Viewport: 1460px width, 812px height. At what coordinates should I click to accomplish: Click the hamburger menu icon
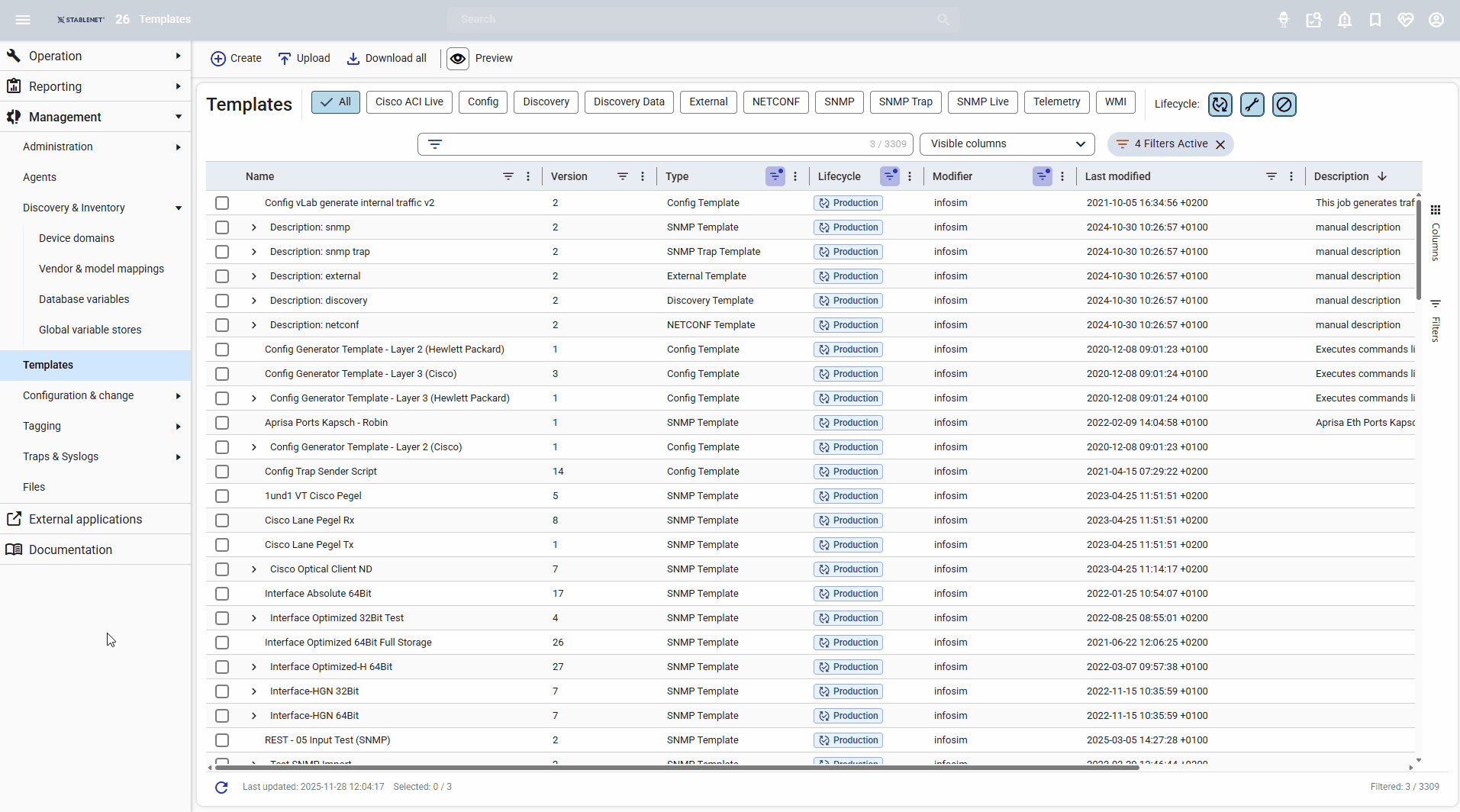(x=23, y=20)
